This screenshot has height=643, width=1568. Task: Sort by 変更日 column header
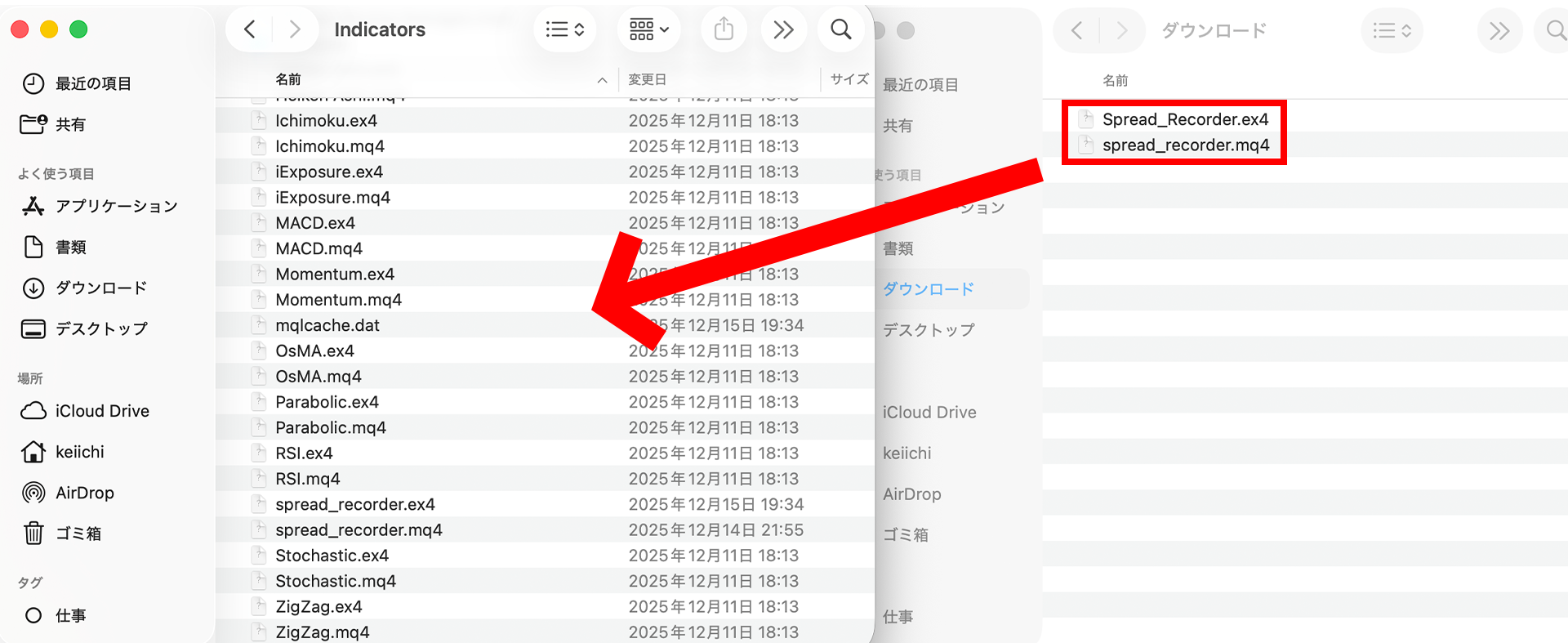click(647, 79)
